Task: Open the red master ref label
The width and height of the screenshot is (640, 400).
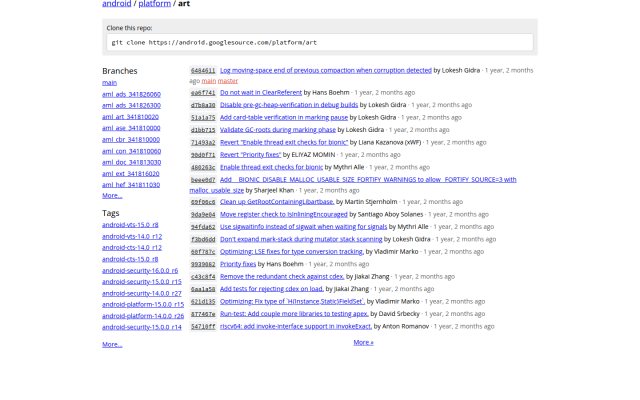Action: point(228,81)
